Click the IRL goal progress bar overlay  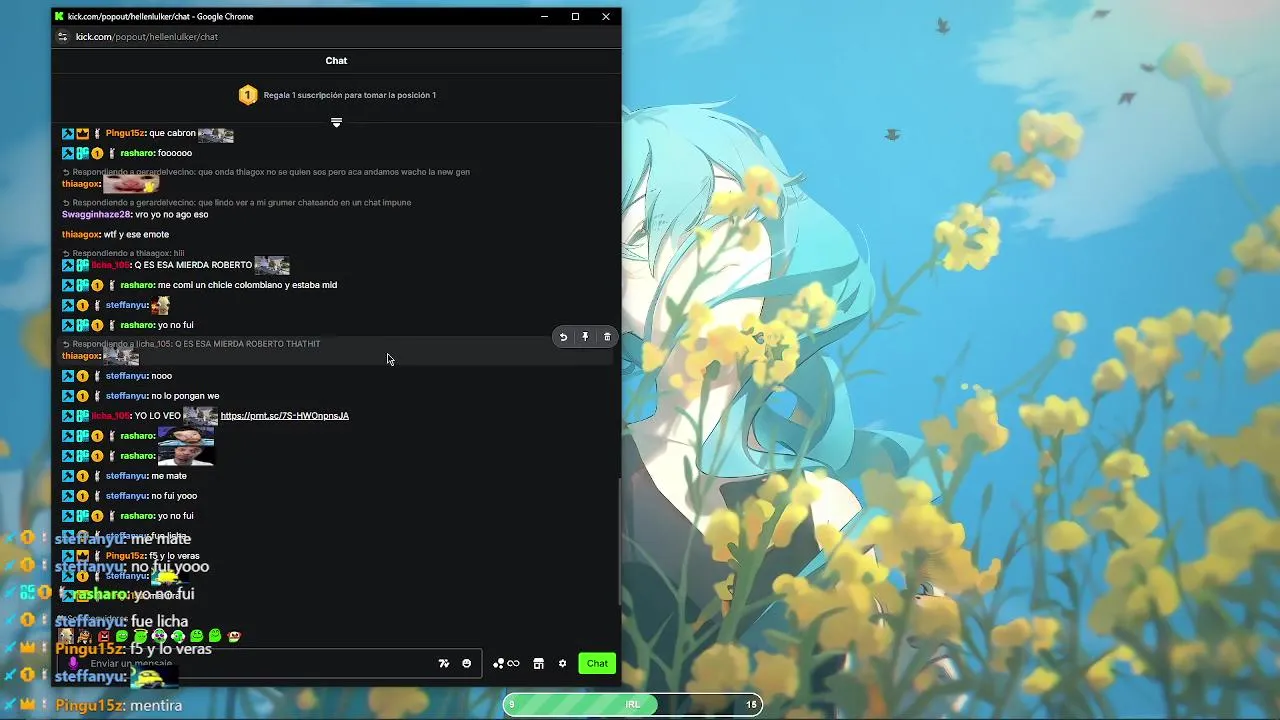click(x=633, y=705)
